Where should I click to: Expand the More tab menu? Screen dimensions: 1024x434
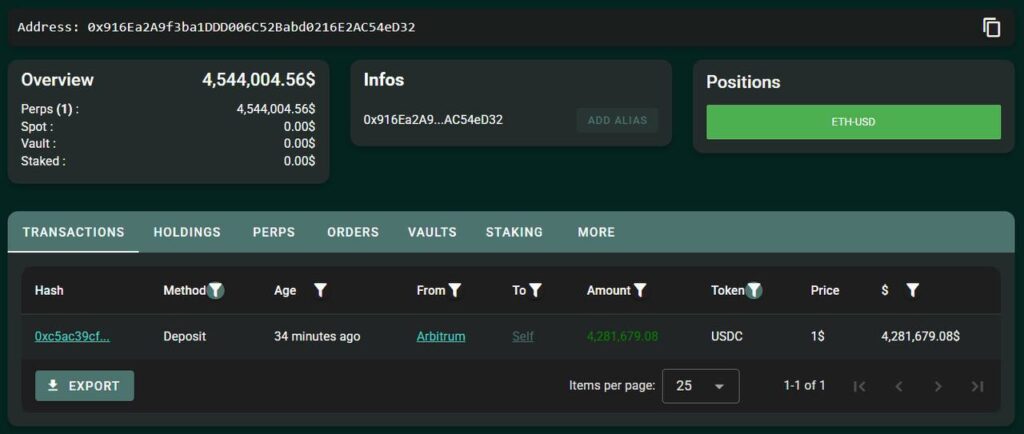point(596,232)
